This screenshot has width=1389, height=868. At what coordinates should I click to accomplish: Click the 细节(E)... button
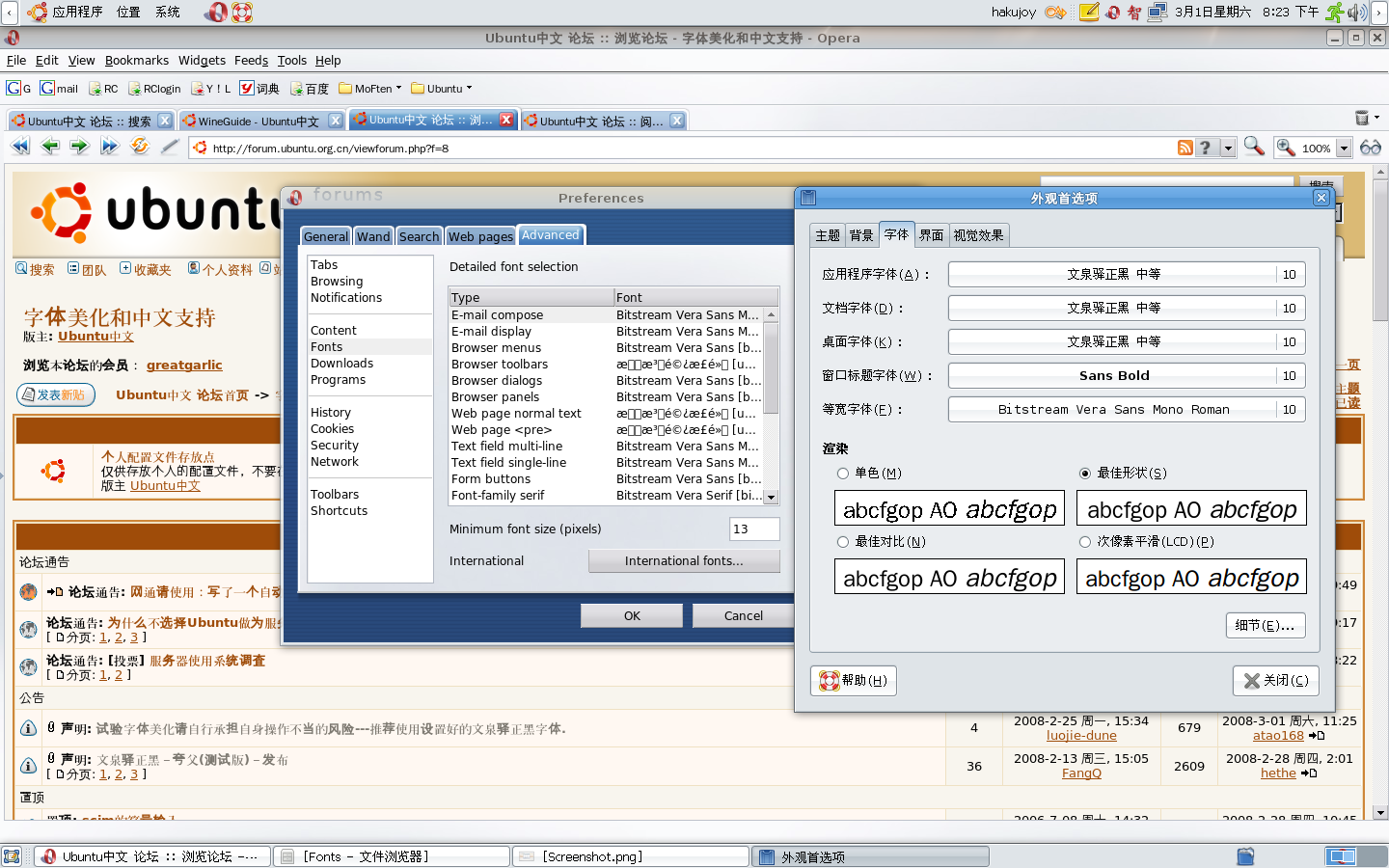pyautogui.click(x=1266, y=625)
